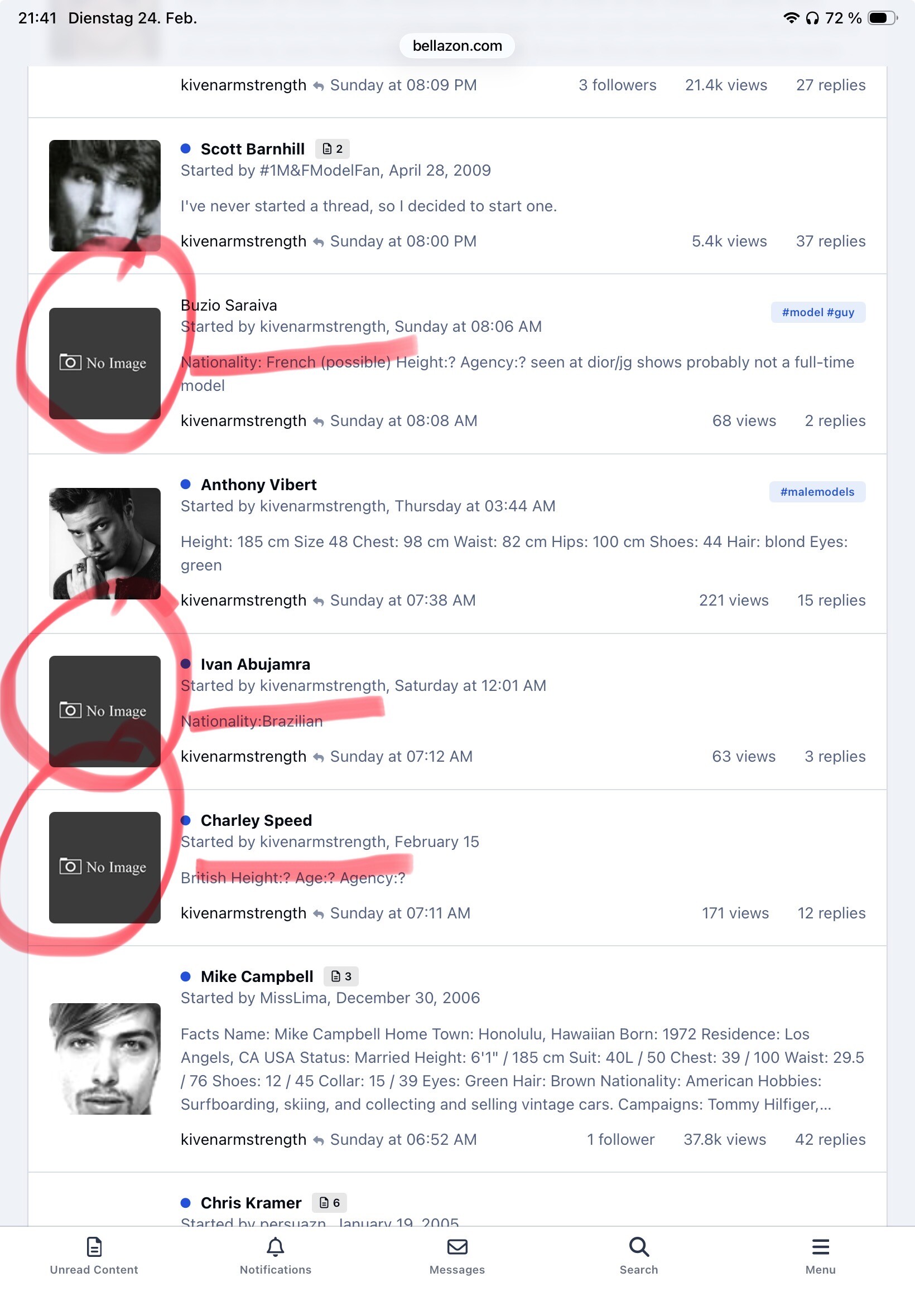Open page 6 badge next to Chris Kramer
The height and width of the screenshot is (1316, 915).
pos(330,1203)
